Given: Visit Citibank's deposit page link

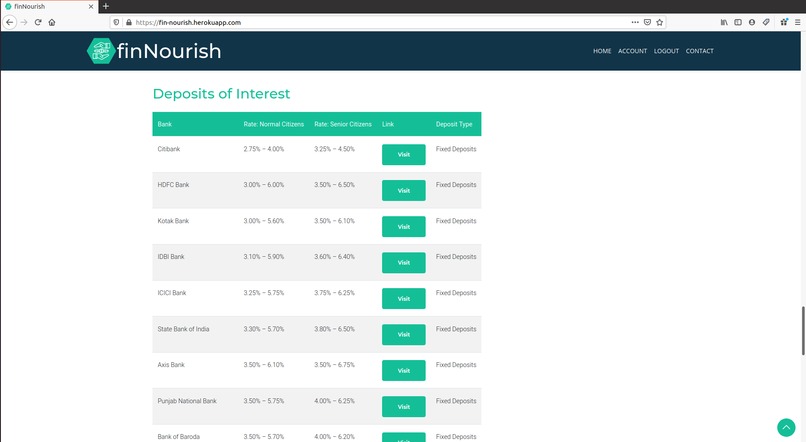Looking at the screenshot, I should 404,155.
